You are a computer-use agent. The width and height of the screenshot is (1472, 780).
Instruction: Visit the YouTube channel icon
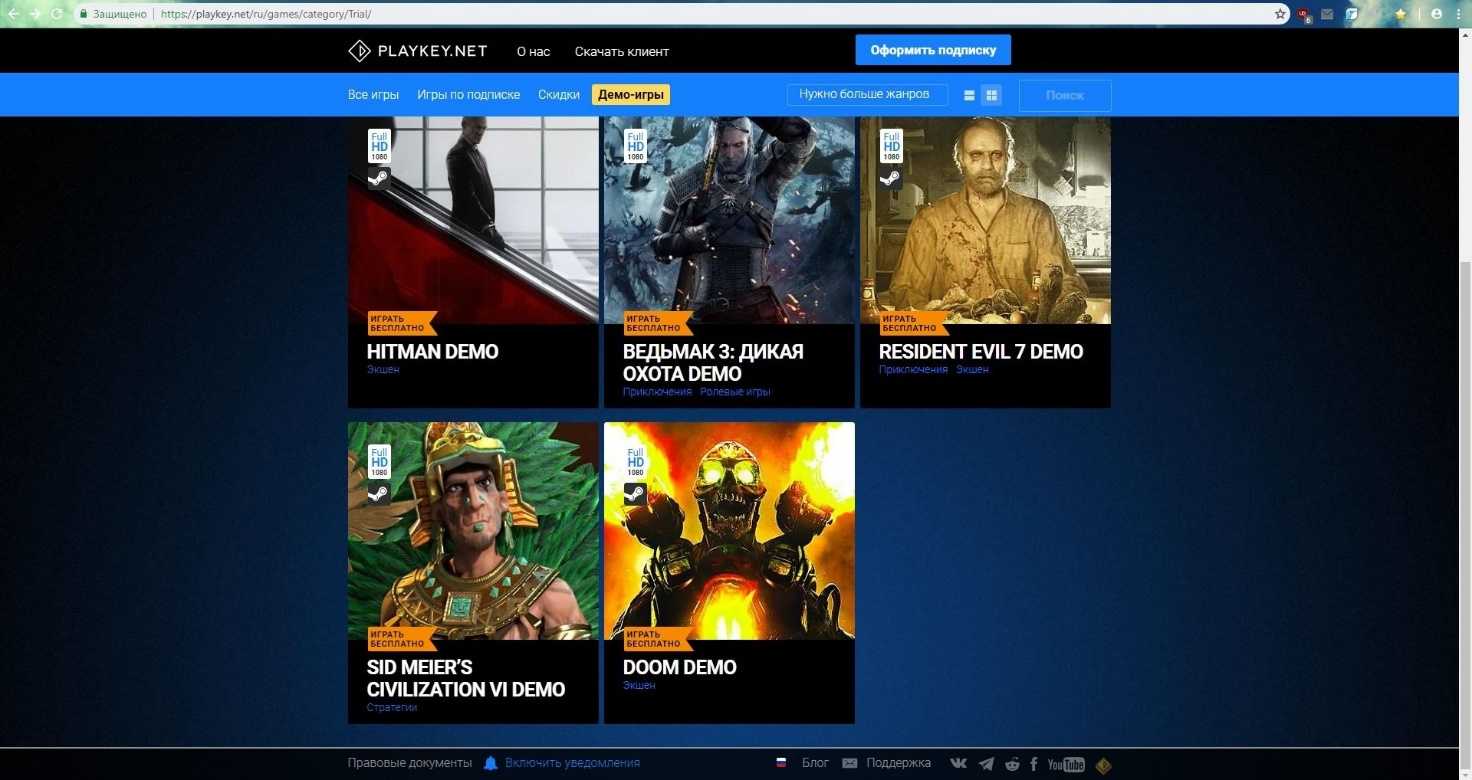click(x=1066, y=764)
